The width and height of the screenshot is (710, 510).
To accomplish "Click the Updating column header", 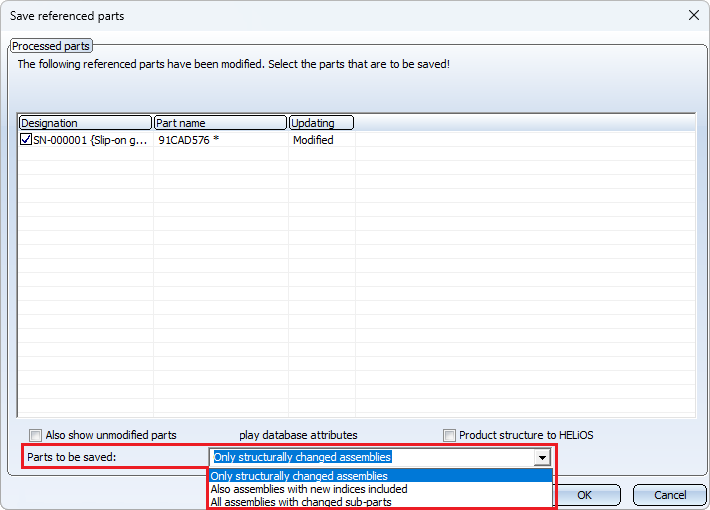I will coord(321,123).
